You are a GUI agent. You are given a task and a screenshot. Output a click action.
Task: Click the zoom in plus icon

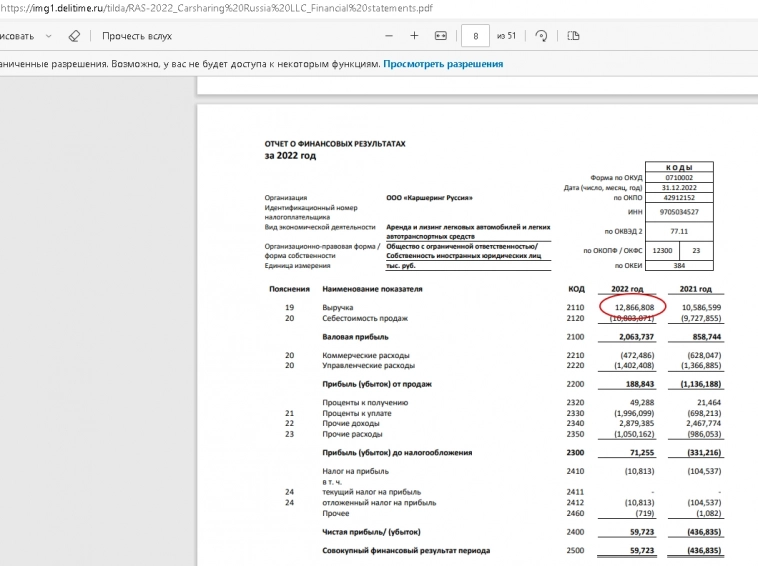[414, 36]
